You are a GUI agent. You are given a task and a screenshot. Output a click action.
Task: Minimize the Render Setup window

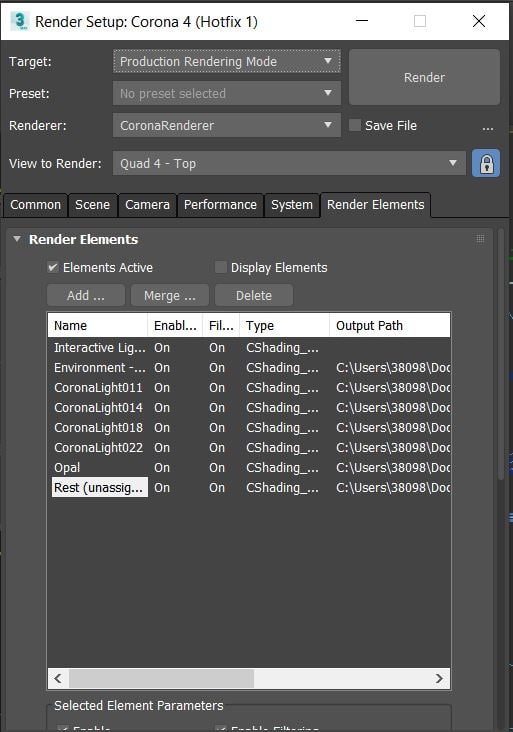(x=362, y=21)
